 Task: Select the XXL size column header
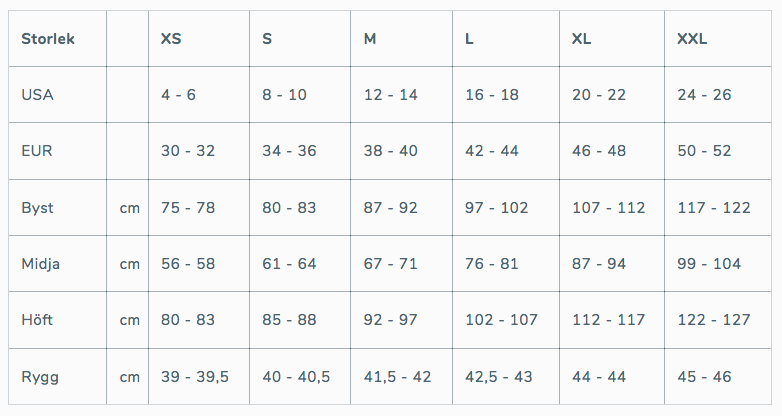(x=718, y=38)
